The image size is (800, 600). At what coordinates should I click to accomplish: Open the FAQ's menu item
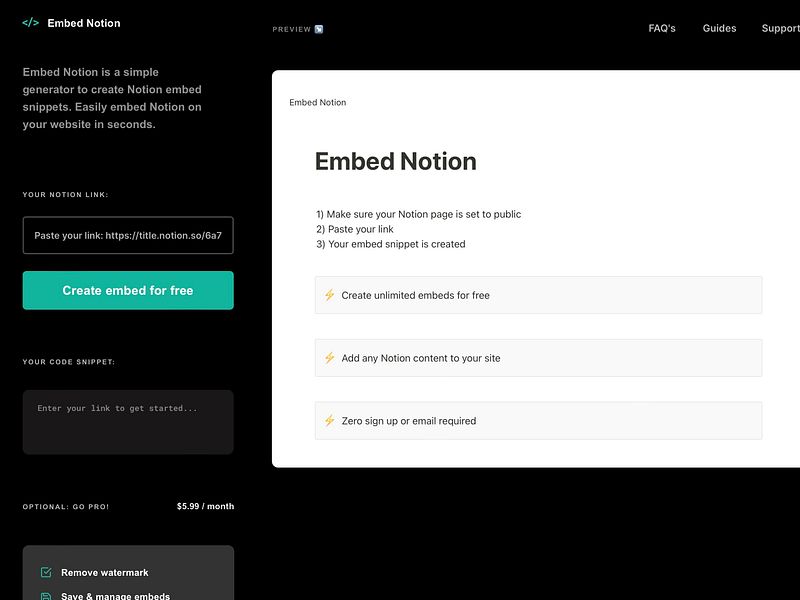click(x=661, y=28)
